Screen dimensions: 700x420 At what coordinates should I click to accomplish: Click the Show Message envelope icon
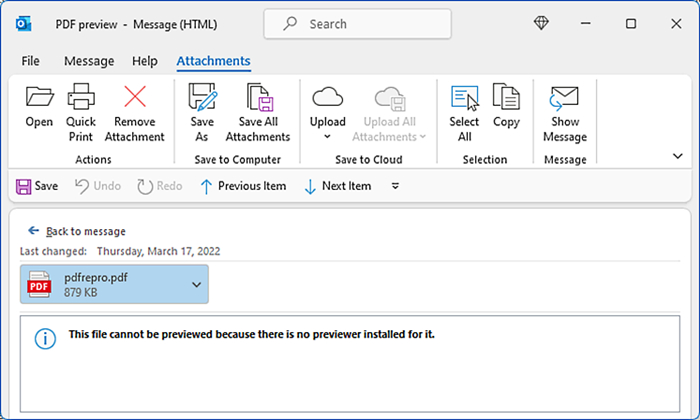click(x=565, y=99)
